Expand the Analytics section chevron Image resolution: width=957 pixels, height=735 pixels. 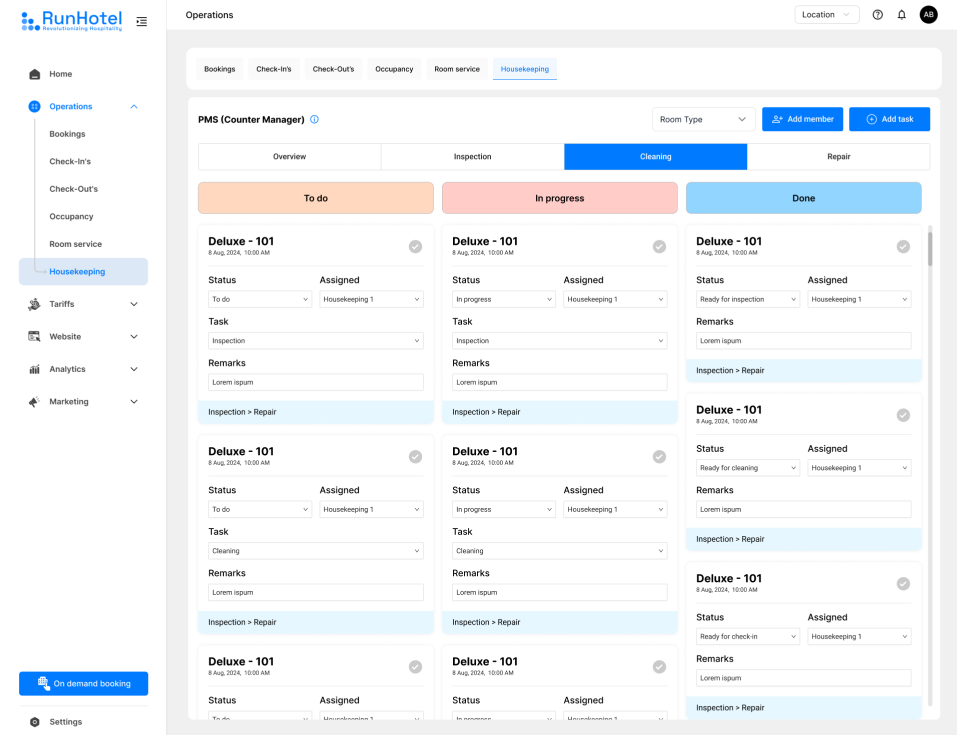[134, 369]
